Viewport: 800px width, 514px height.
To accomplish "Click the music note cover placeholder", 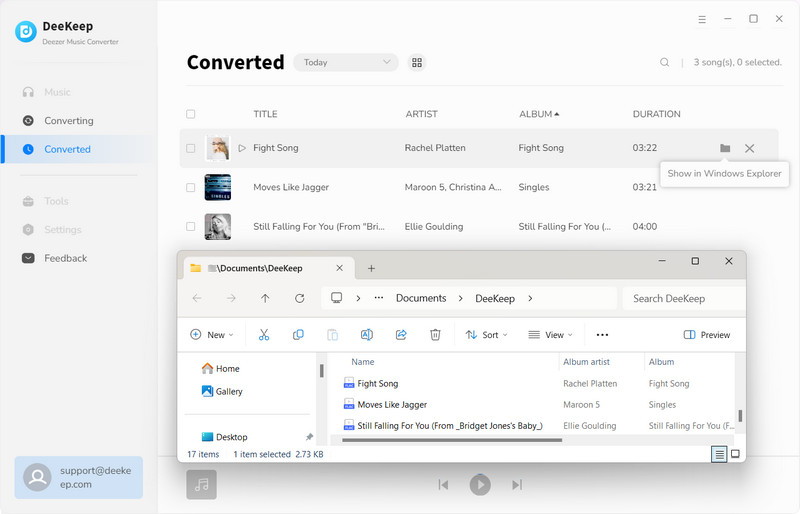I will point(202,484).
